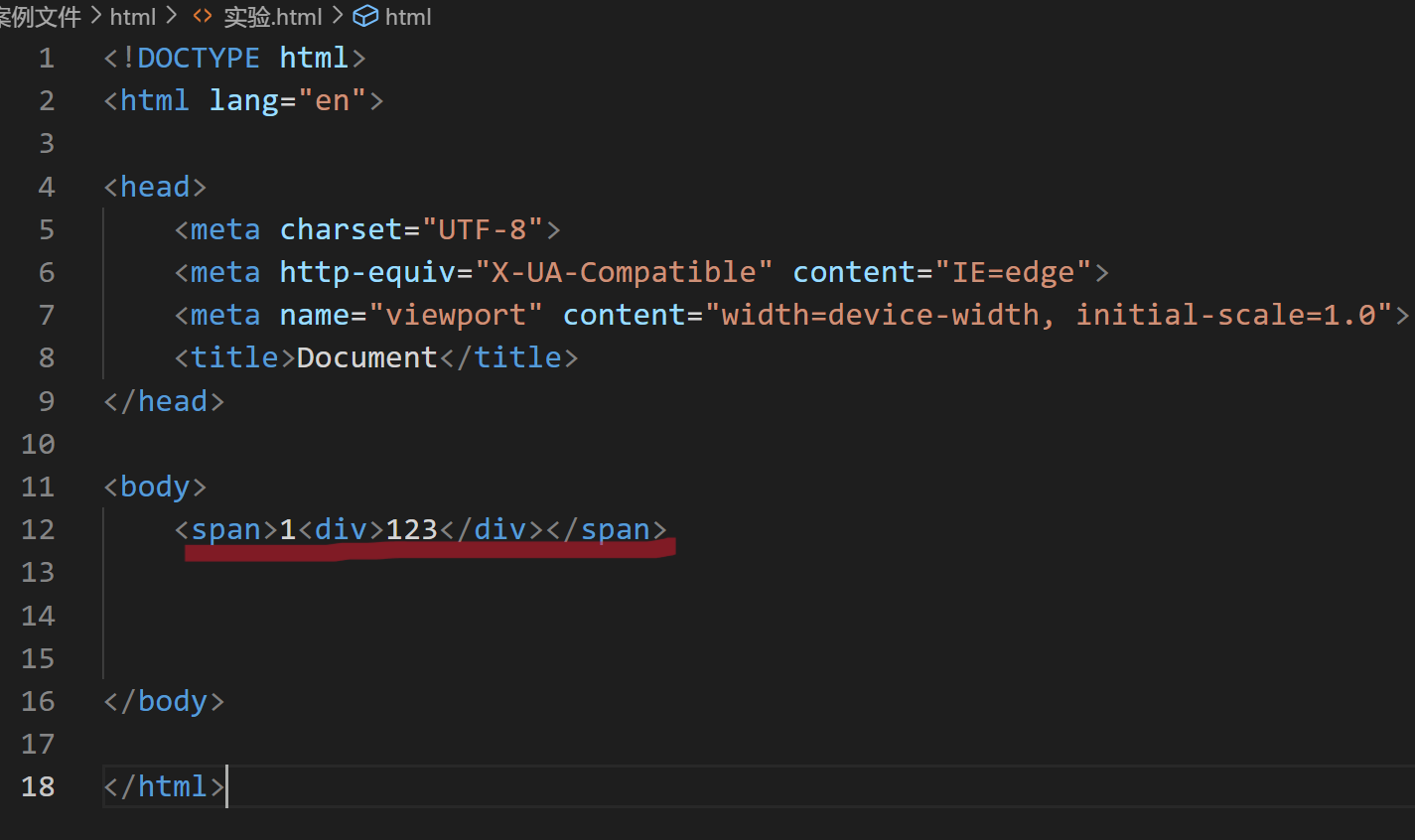Click the "viewport" value on line 7
This screenshot has height=840, width=1415.
click(456, 315)
